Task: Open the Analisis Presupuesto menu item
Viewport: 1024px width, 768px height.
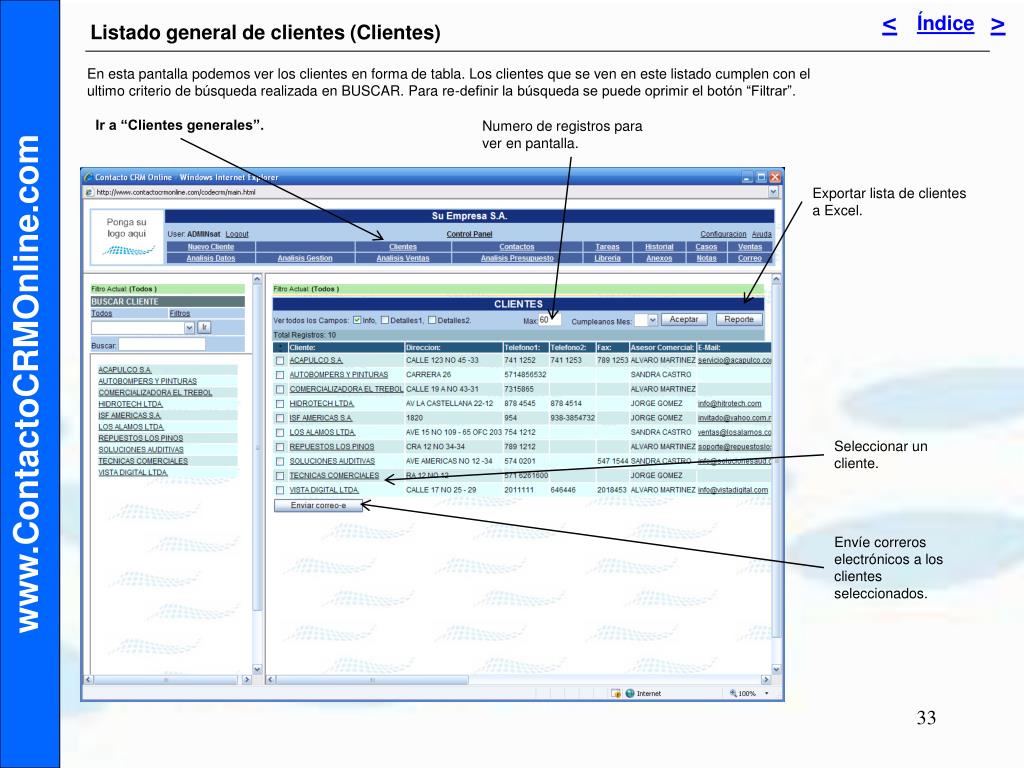Action: 517,258
